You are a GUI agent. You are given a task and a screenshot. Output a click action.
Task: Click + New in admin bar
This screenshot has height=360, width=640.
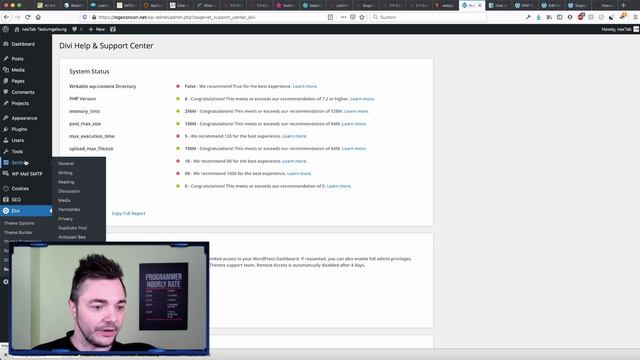click(97, 29)
